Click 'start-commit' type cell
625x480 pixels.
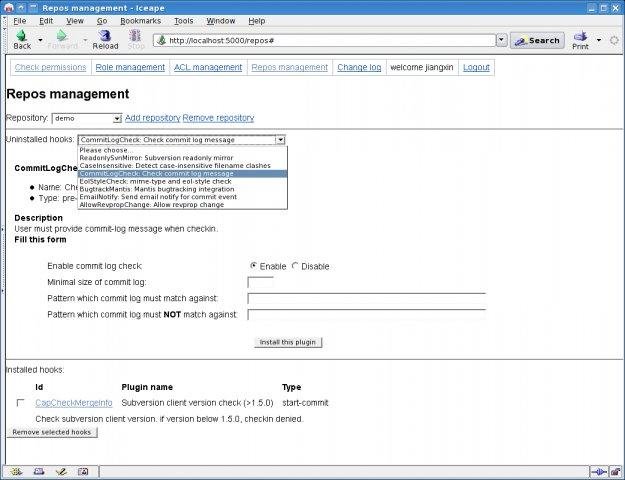click(x=305, y=403)
